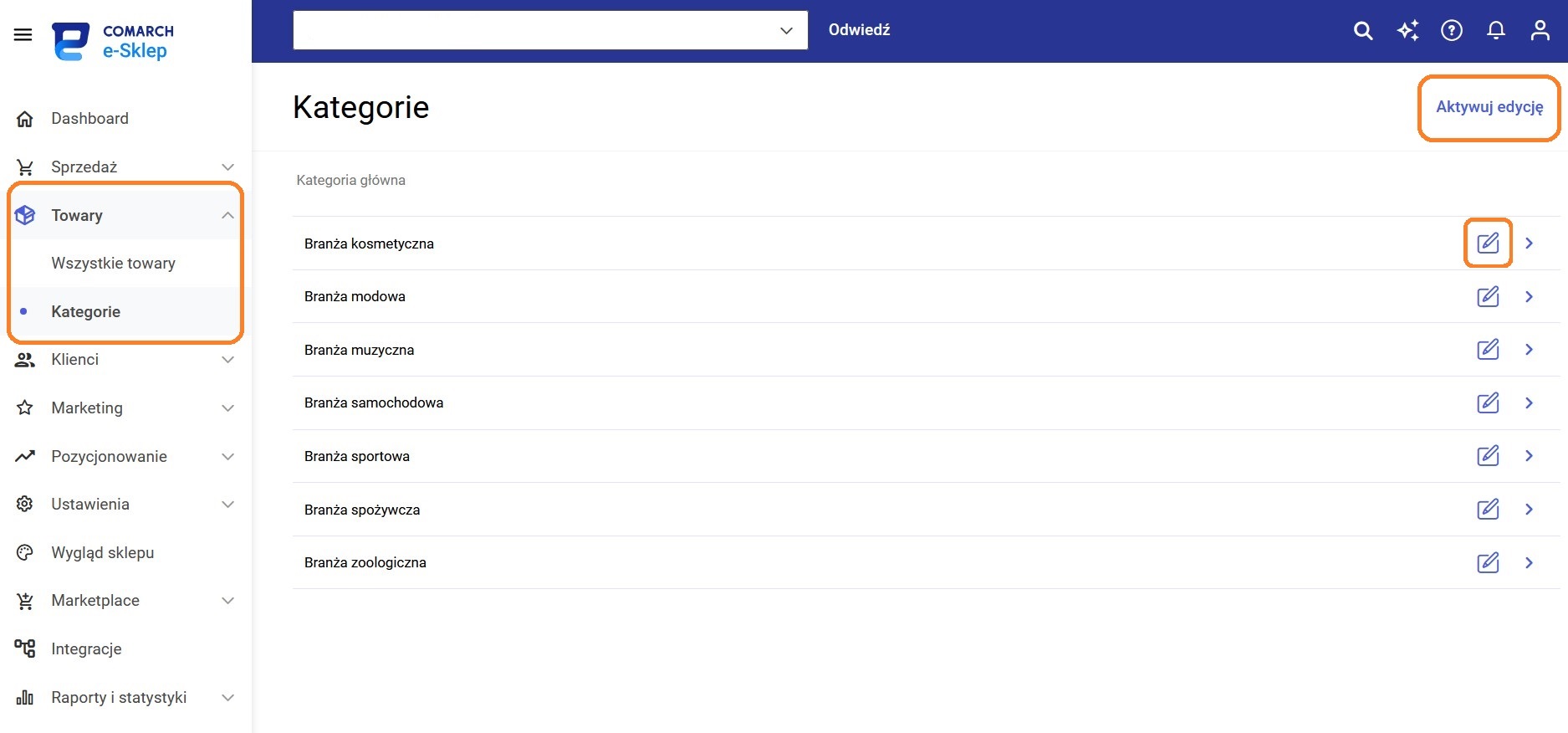Screen dimensions: 1568x733
Task: Click the Klienci people icon
Action: pyautogui.click(x=25, y=360)
